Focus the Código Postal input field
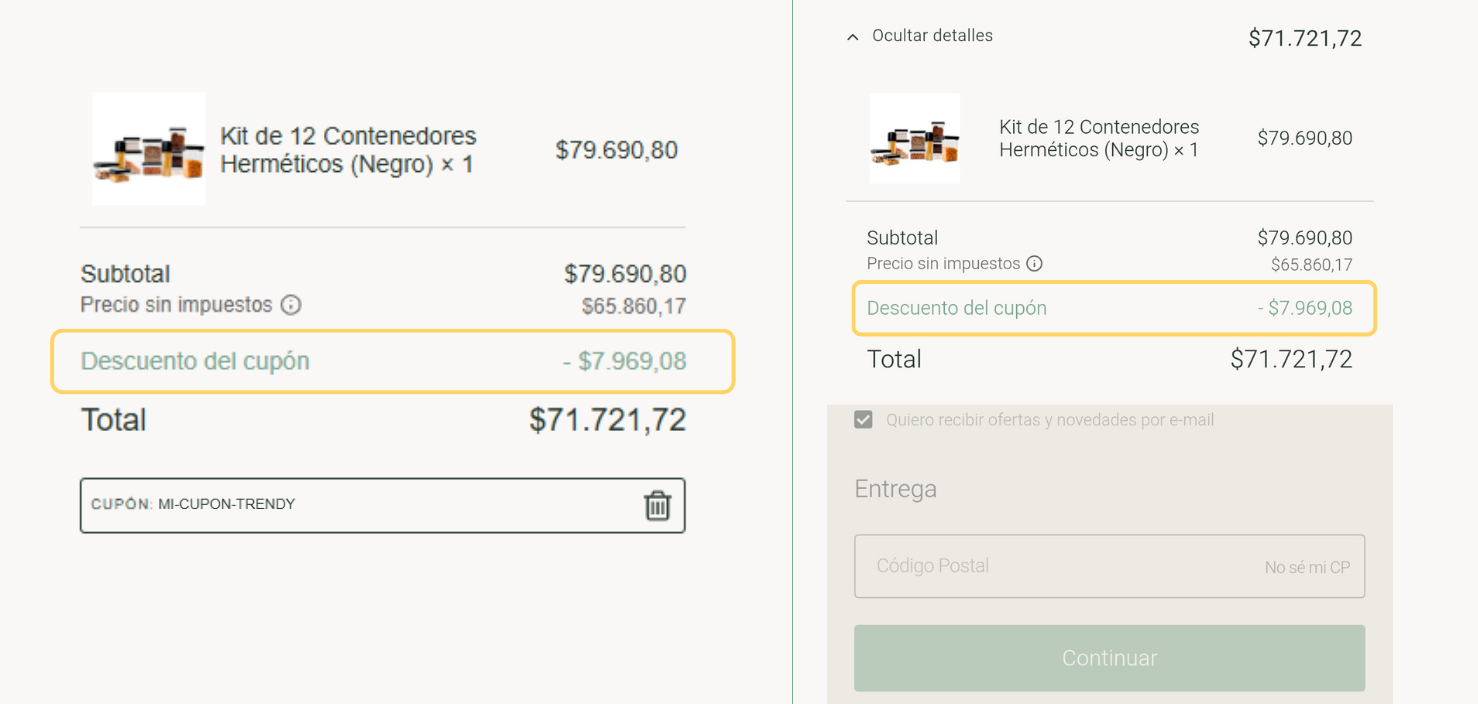 point(1050,566)
